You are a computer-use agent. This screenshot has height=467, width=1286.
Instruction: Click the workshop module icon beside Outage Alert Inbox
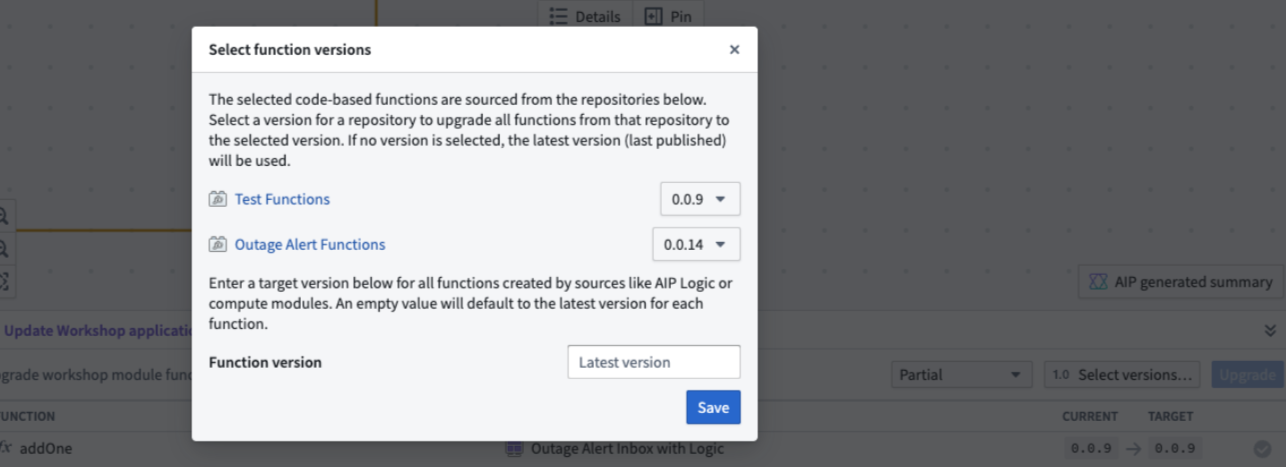click(x=514, y=449)
